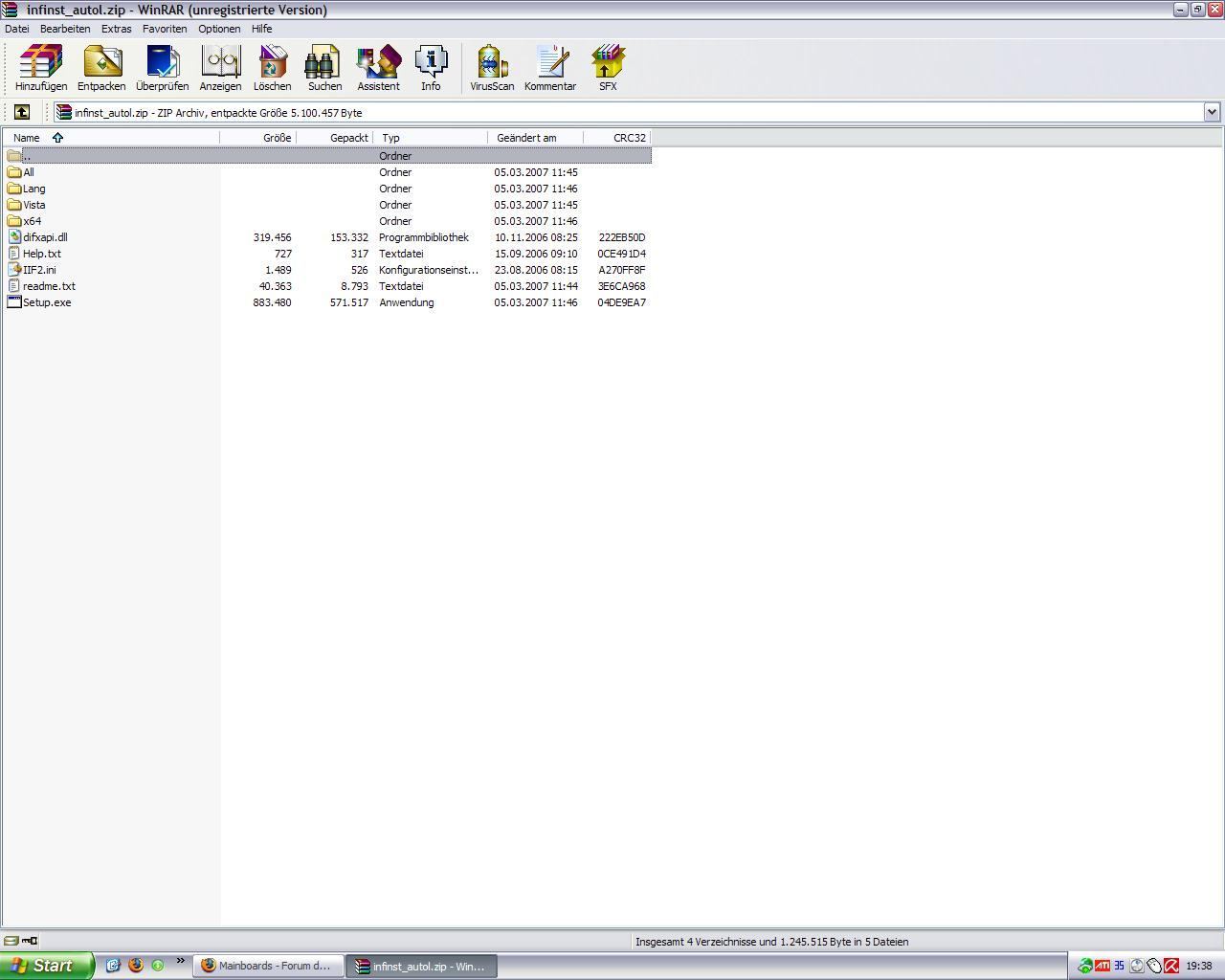Click the archive path text in address bar

coord(218,112)
